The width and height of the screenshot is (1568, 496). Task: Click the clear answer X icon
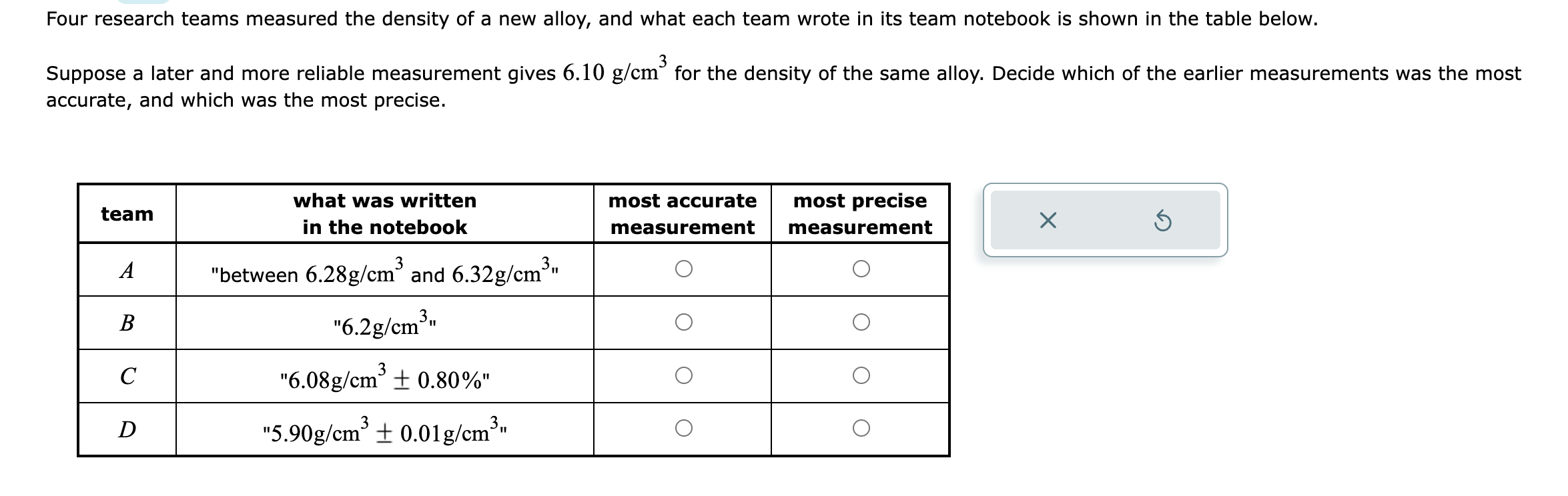click(x=1048, y=220)
